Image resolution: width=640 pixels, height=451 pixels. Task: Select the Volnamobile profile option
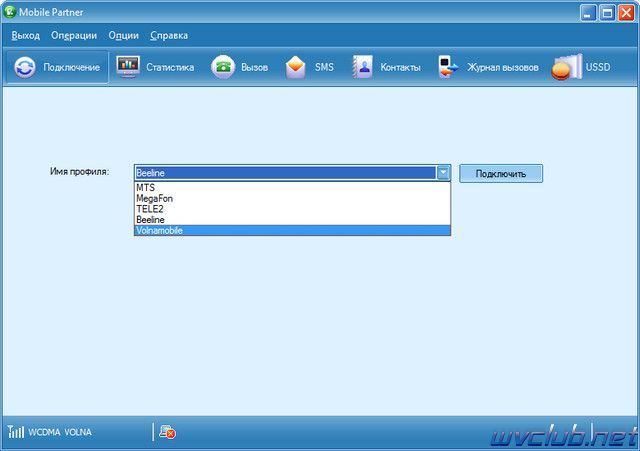pyautogui.click(x=292, y=230)
